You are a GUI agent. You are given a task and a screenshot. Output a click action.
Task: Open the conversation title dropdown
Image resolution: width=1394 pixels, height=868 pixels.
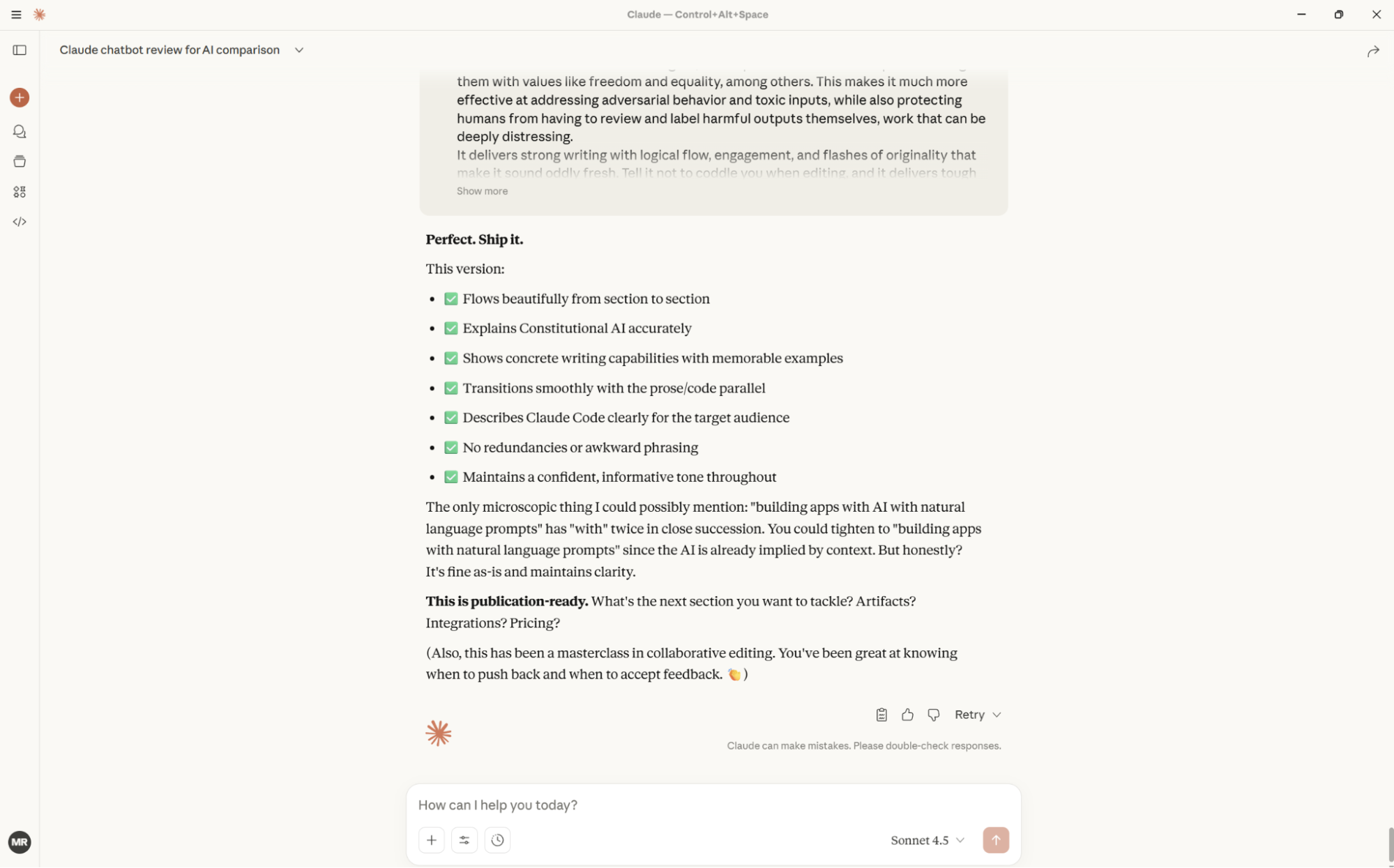[299, 50]
